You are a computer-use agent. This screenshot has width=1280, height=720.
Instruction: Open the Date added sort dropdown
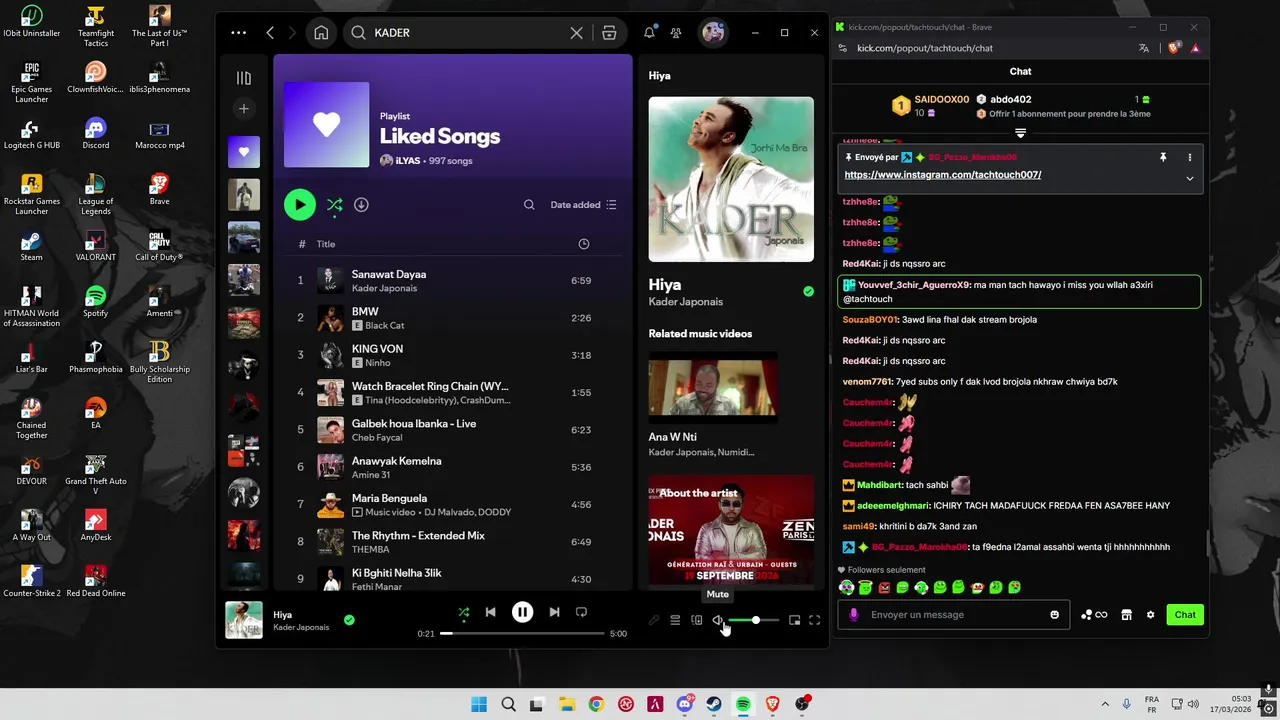[x=584, y=205]
